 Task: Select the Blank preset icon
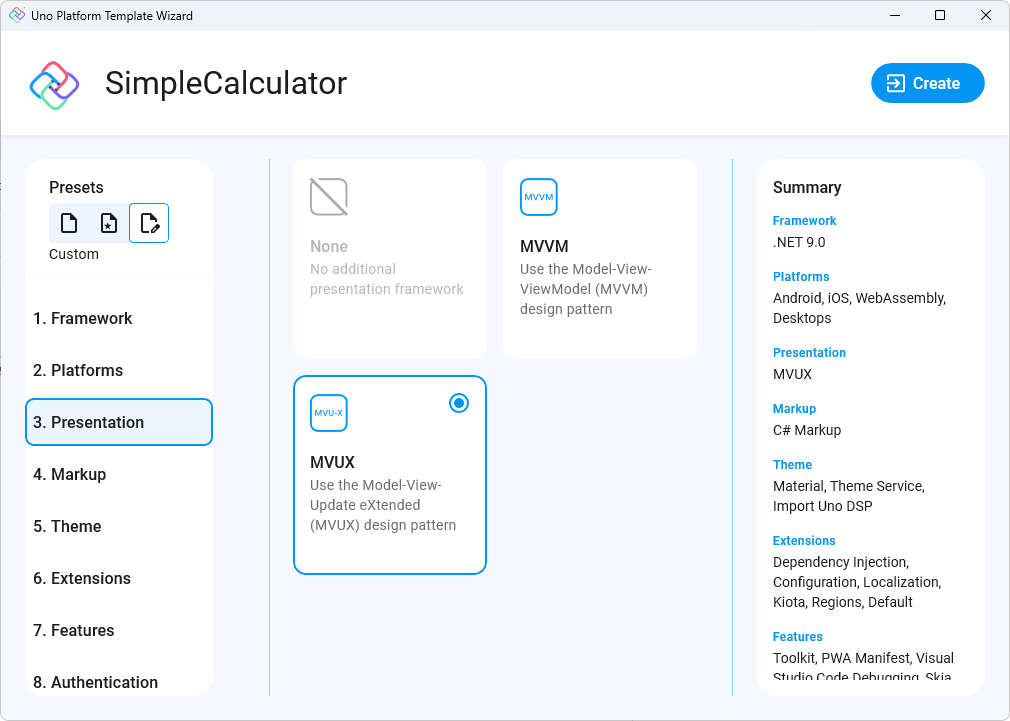[69, 223]
